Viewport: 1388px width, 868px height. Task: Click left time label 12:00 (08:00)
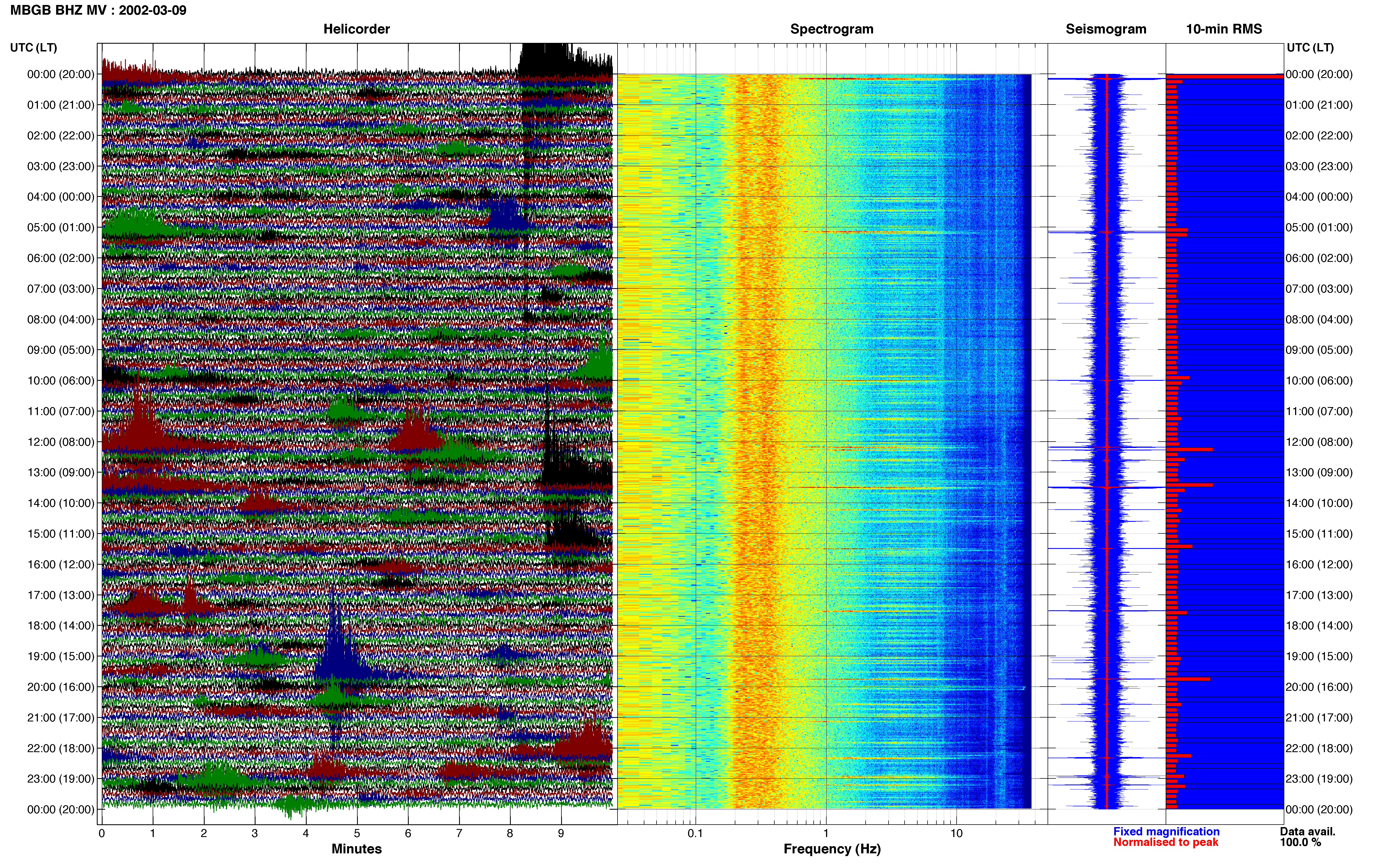point(61,442)
